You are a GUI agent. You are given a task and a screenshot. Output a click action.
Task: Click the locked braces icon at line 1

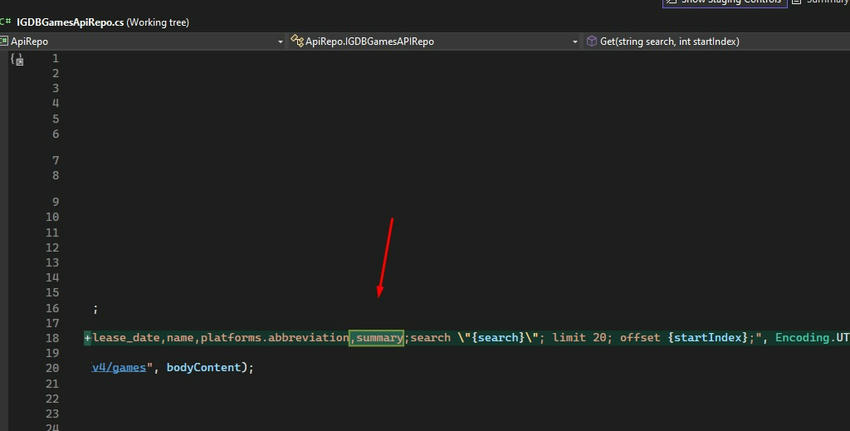(17, 59)
